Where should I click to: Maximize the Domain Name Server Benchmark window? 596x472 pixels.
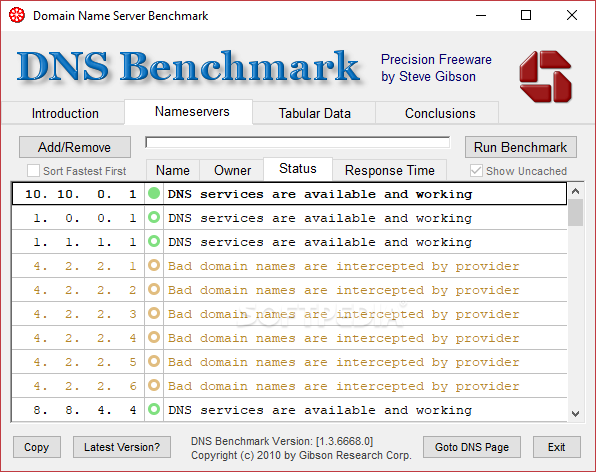coord(526,16)
